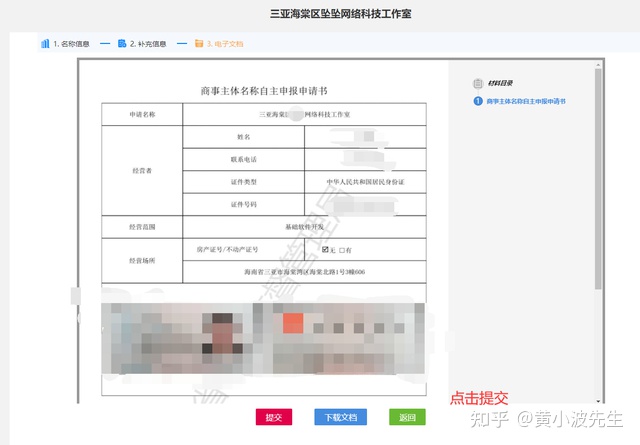The height and width of the screenshot is (445, 640).
Task: Click the 电子文档 step folder icon
Action: pyautogui.click(x=198, y=44)
